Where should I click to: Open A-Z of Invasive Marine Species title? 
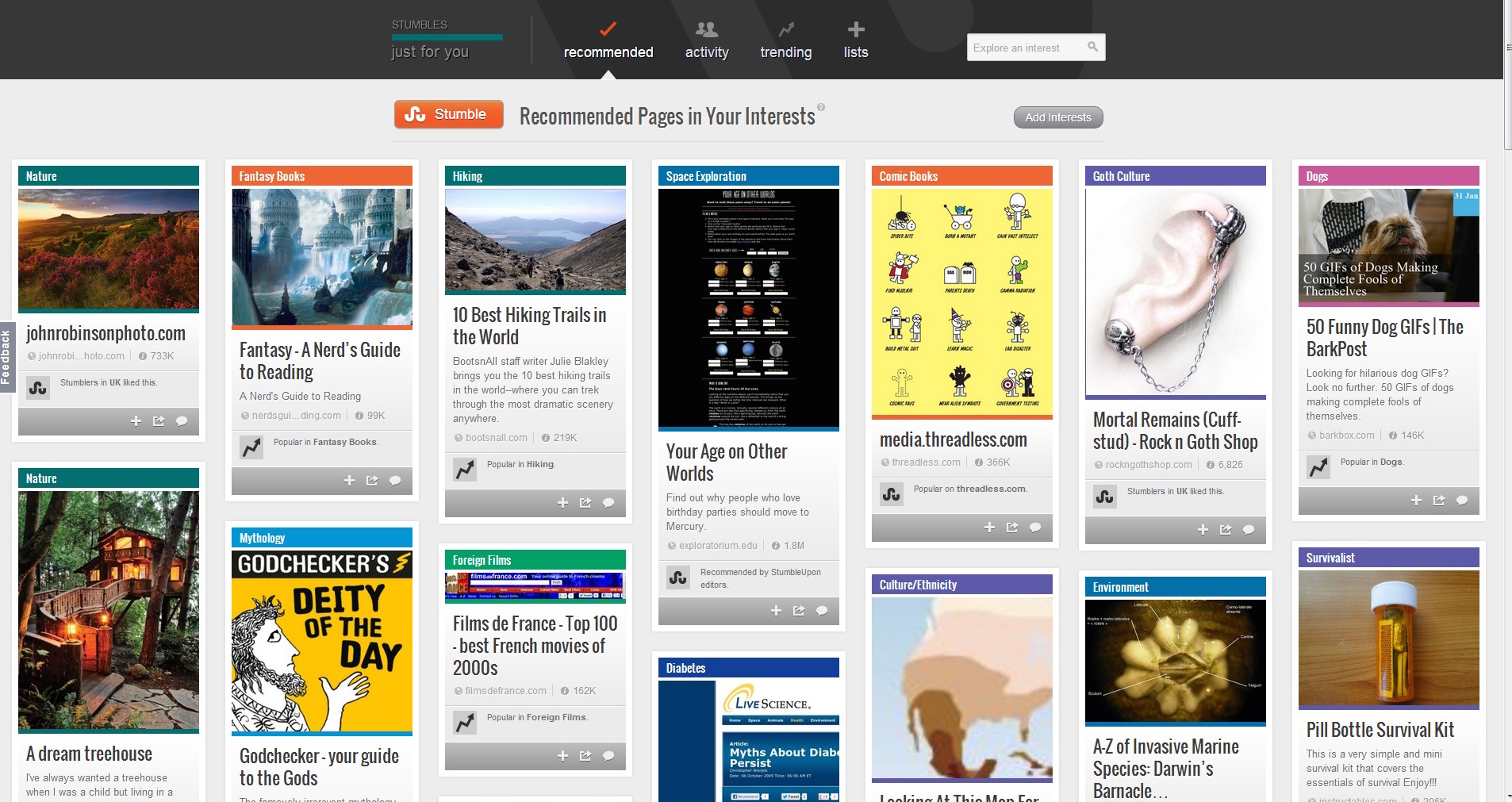1166,769
